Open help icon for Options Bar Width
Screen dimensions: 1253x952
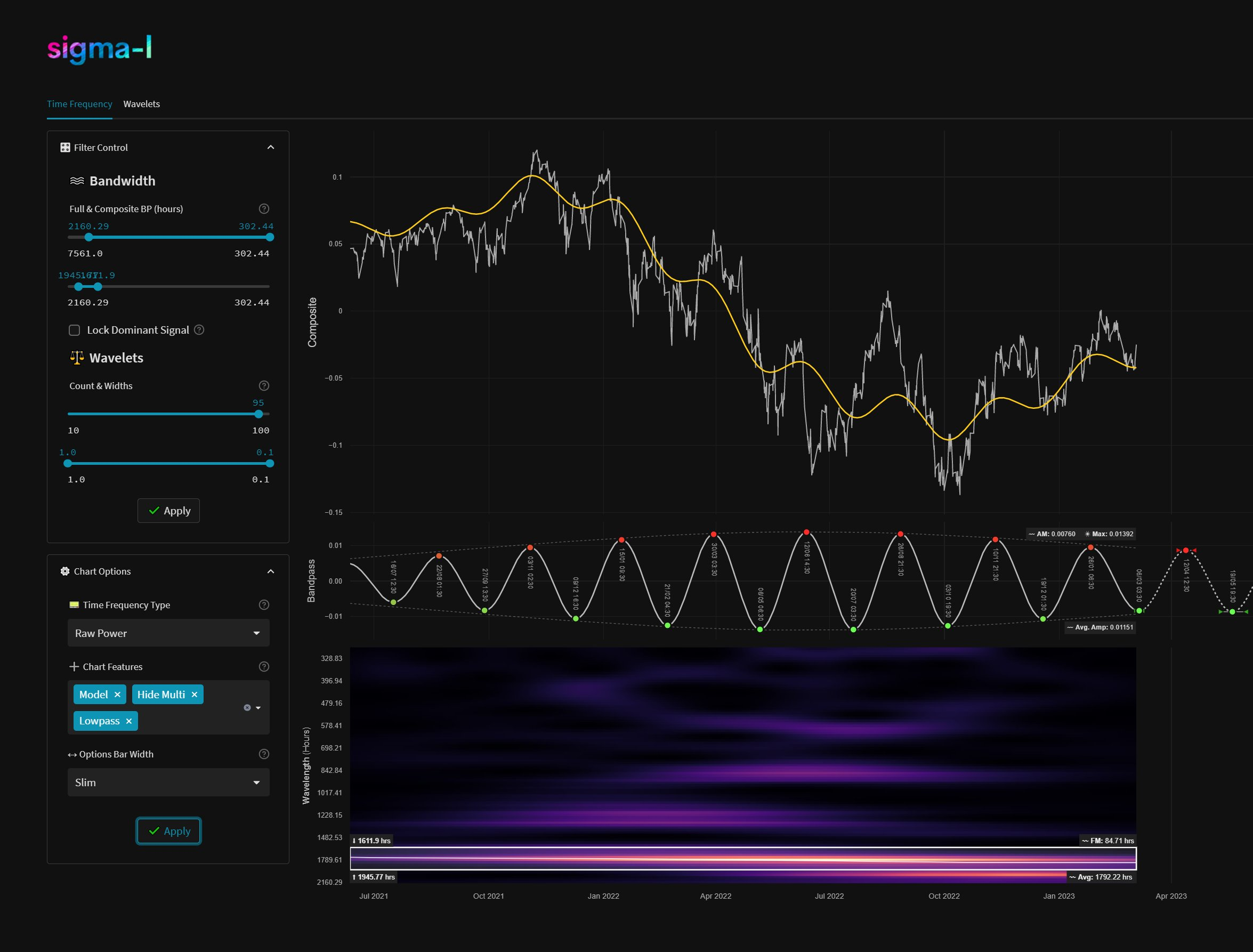pyautogui.click(x=264, y=754)
